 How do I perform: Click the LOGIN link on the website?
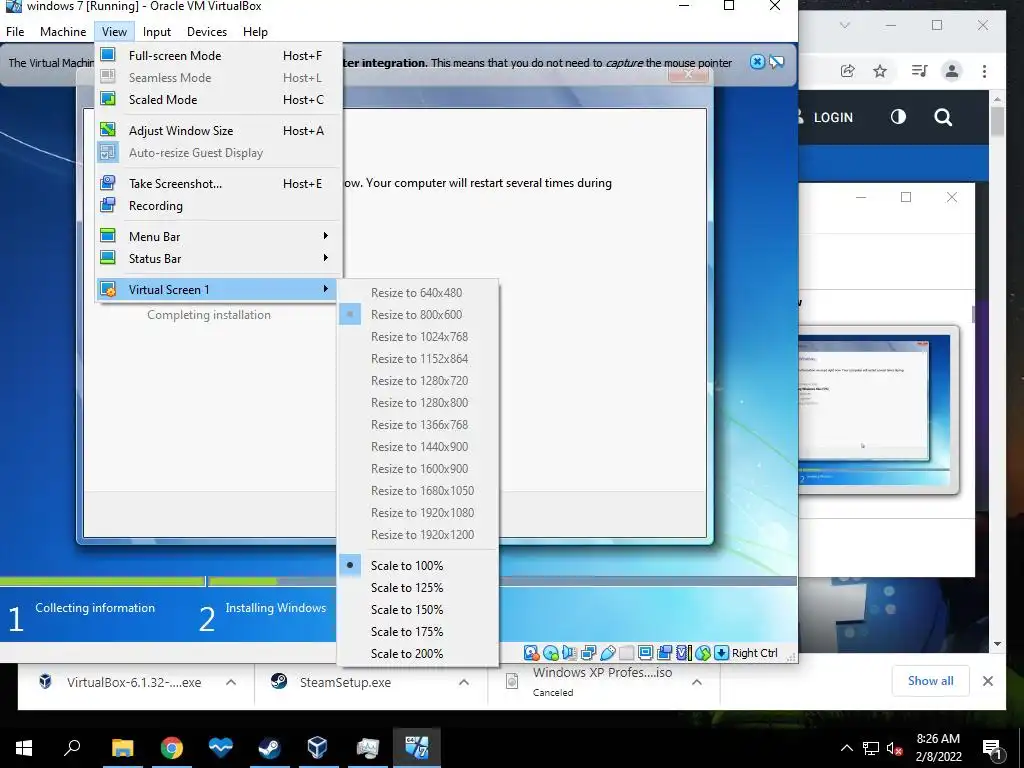832,118
